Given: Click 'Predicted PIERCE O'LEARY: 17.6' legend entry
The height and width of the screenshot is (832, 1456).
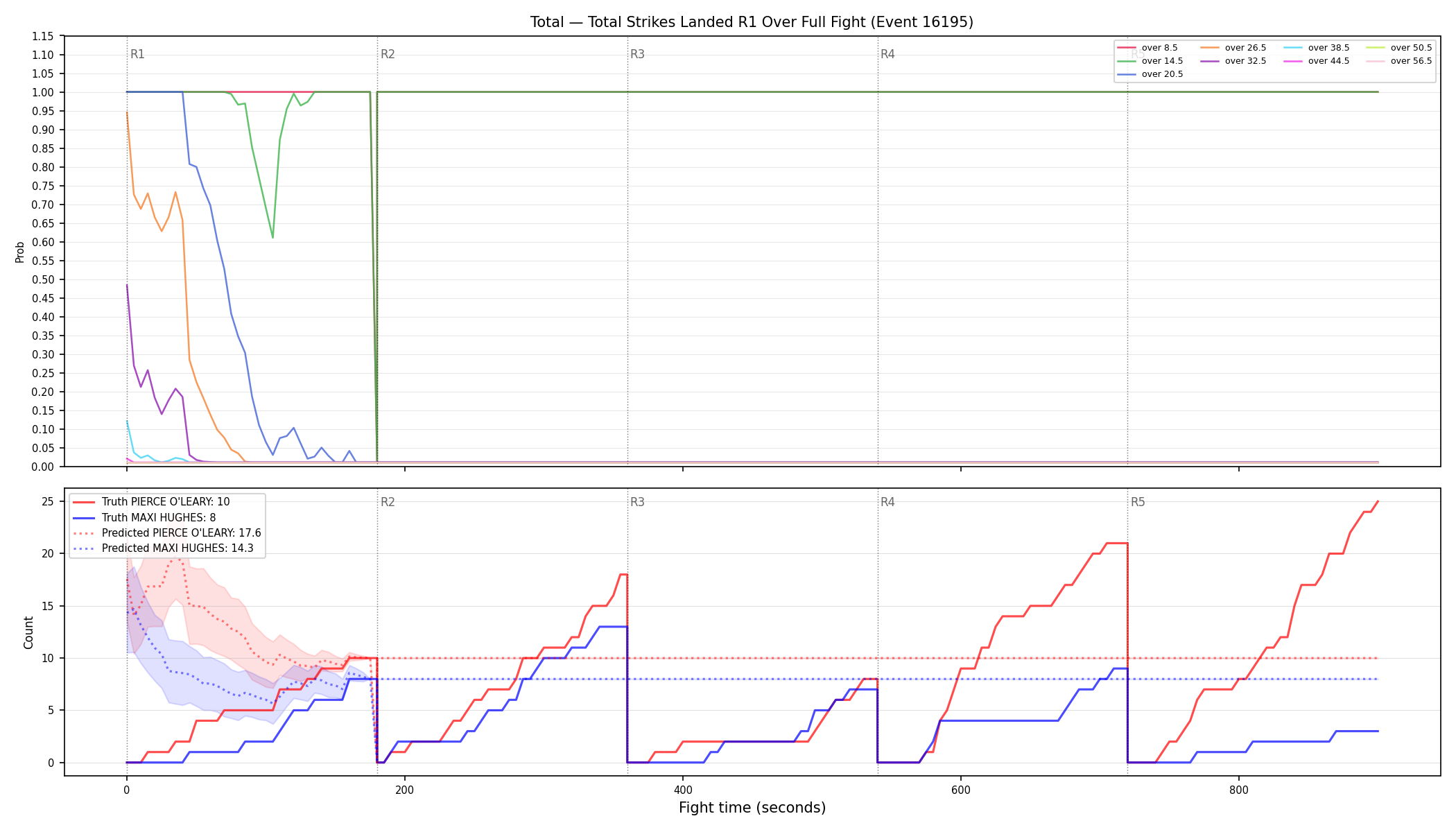Looking at the screenshot, I should 167,532.
